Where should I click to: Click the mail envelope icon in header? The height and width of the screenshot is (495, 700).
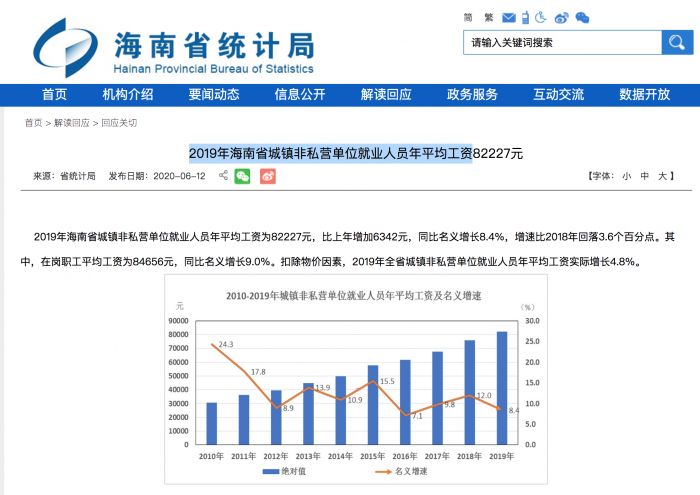tap(509, 17)
